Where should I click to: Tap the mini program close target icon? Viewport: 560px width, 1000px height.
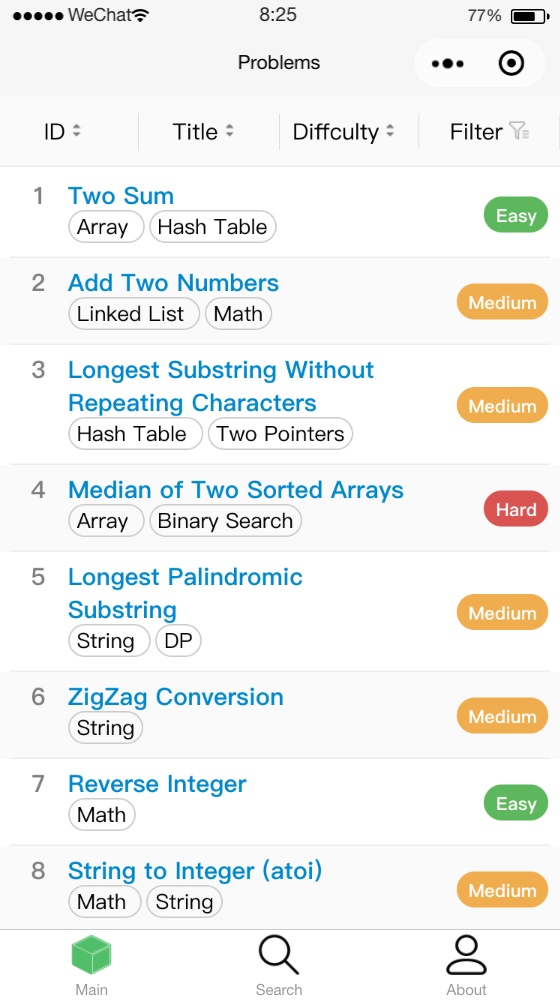tap(511, 63)
